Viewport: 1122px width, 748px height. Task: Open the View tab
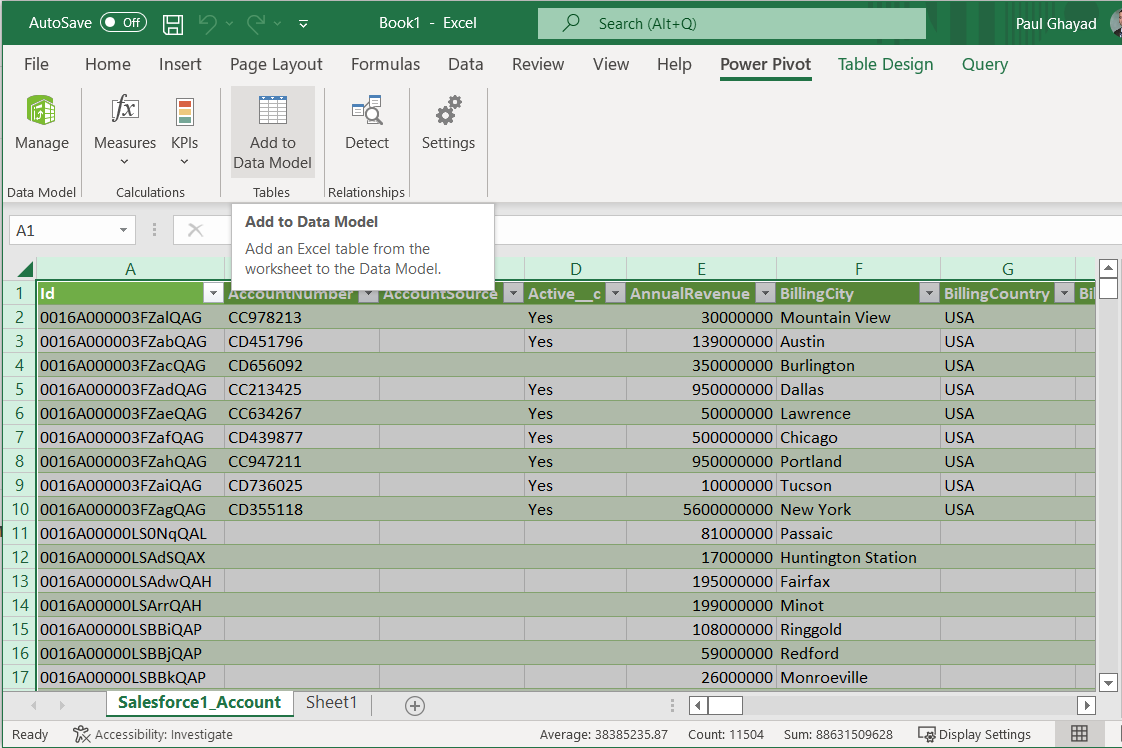[x=611, y=64]
